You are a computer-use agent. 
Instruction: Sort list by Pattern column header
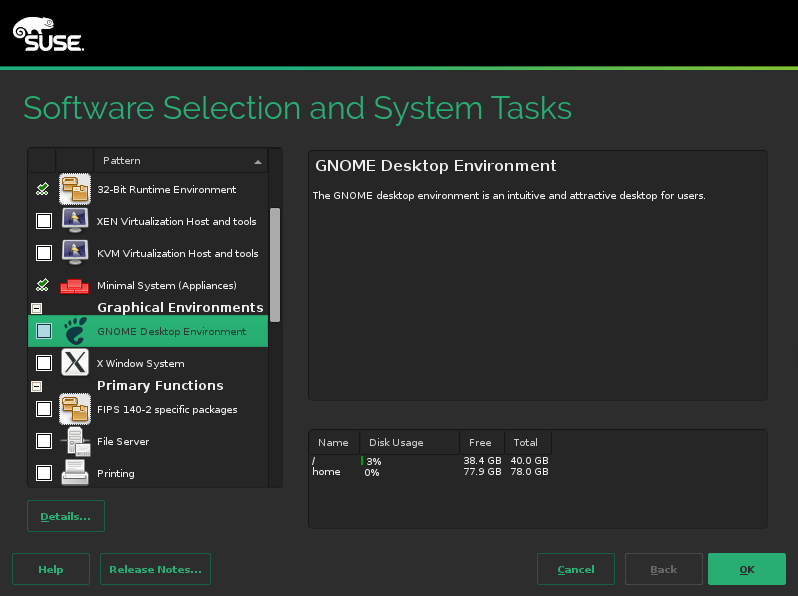[181, 161]
